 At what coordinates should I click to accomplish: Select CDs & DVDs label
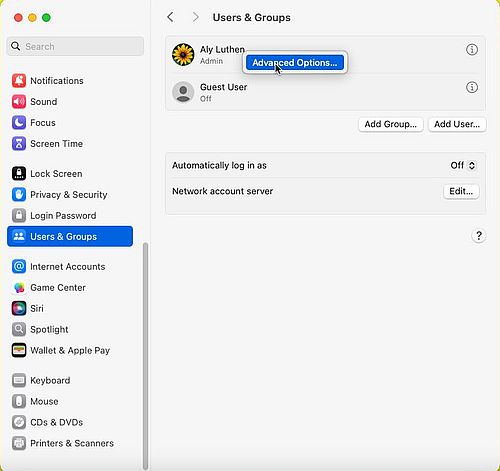[x=56, y=422]
